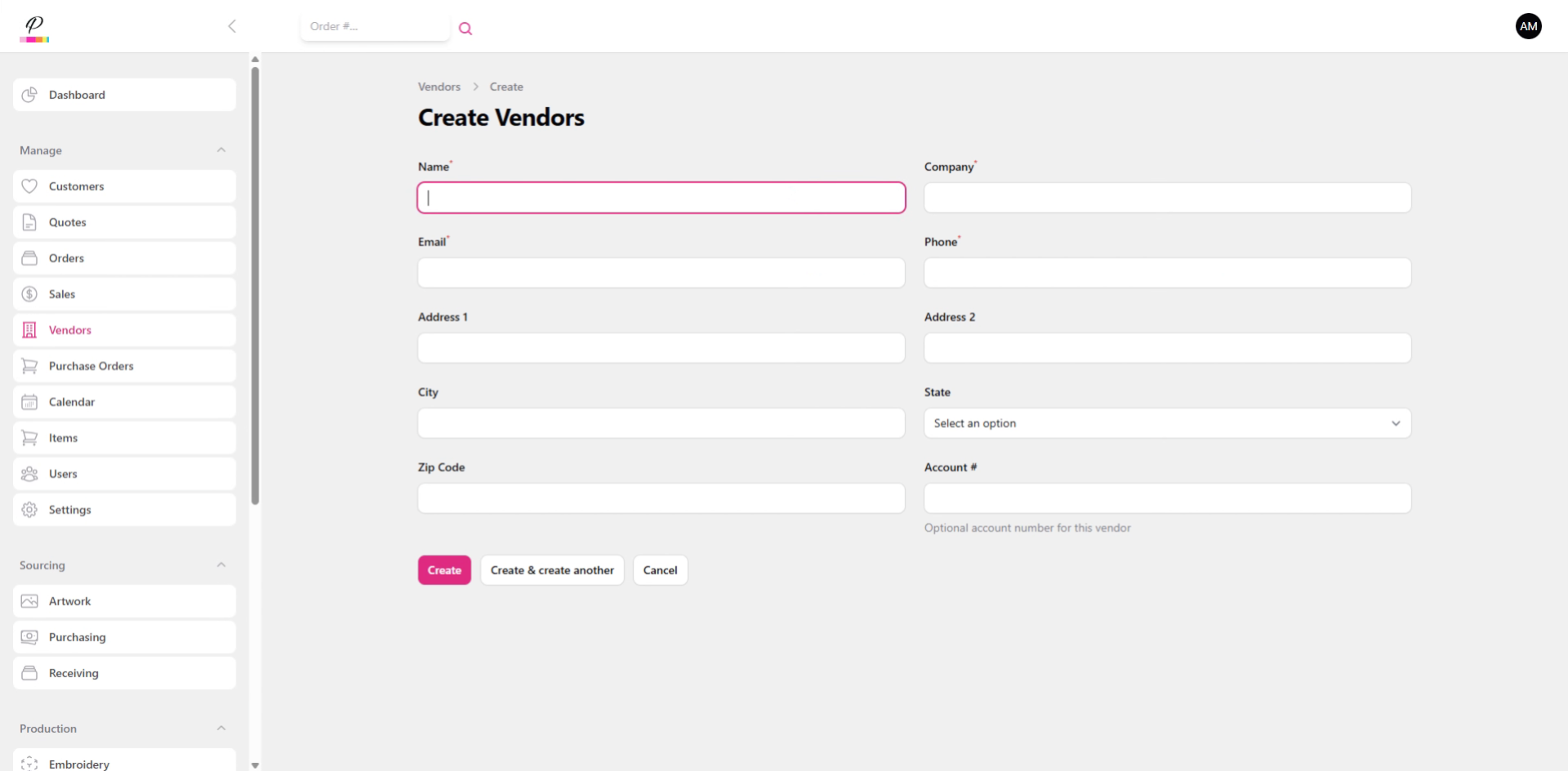Open Purchase Orders from the sidebar
1568x771 pixels.
tap(29, 366)
